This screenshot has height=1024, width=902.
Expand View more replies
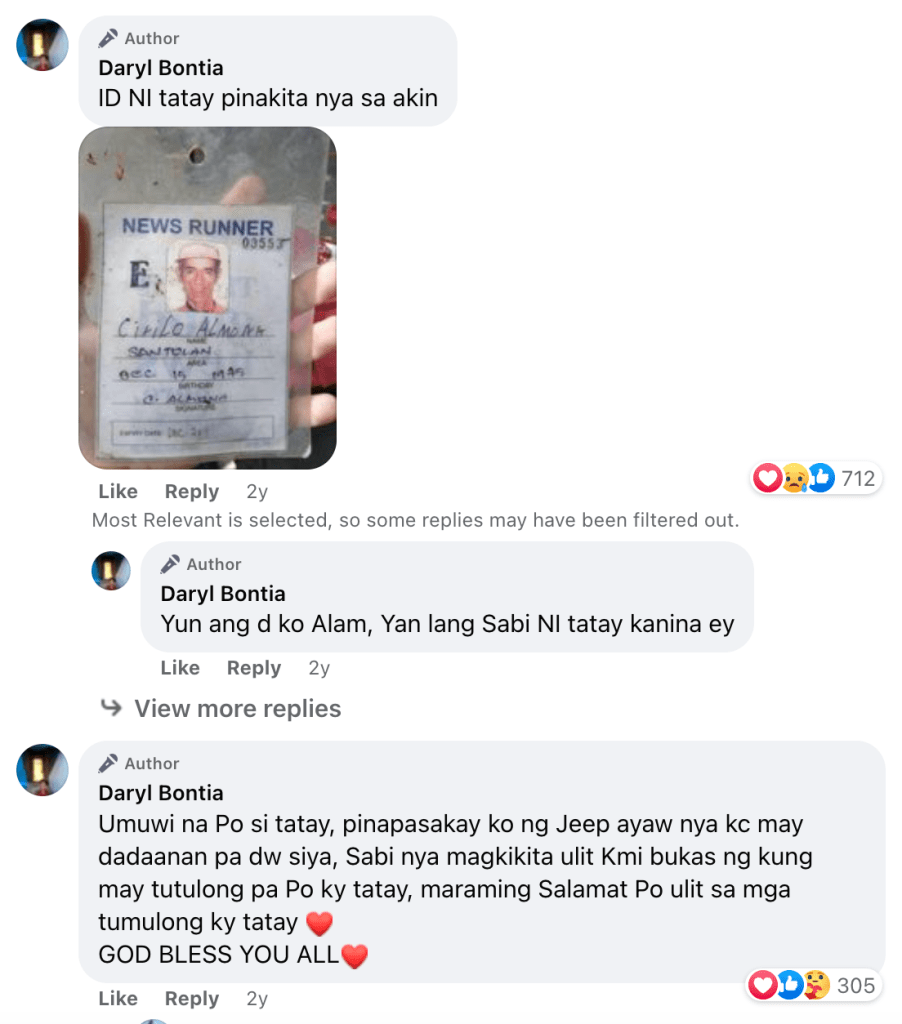[238, 709]
